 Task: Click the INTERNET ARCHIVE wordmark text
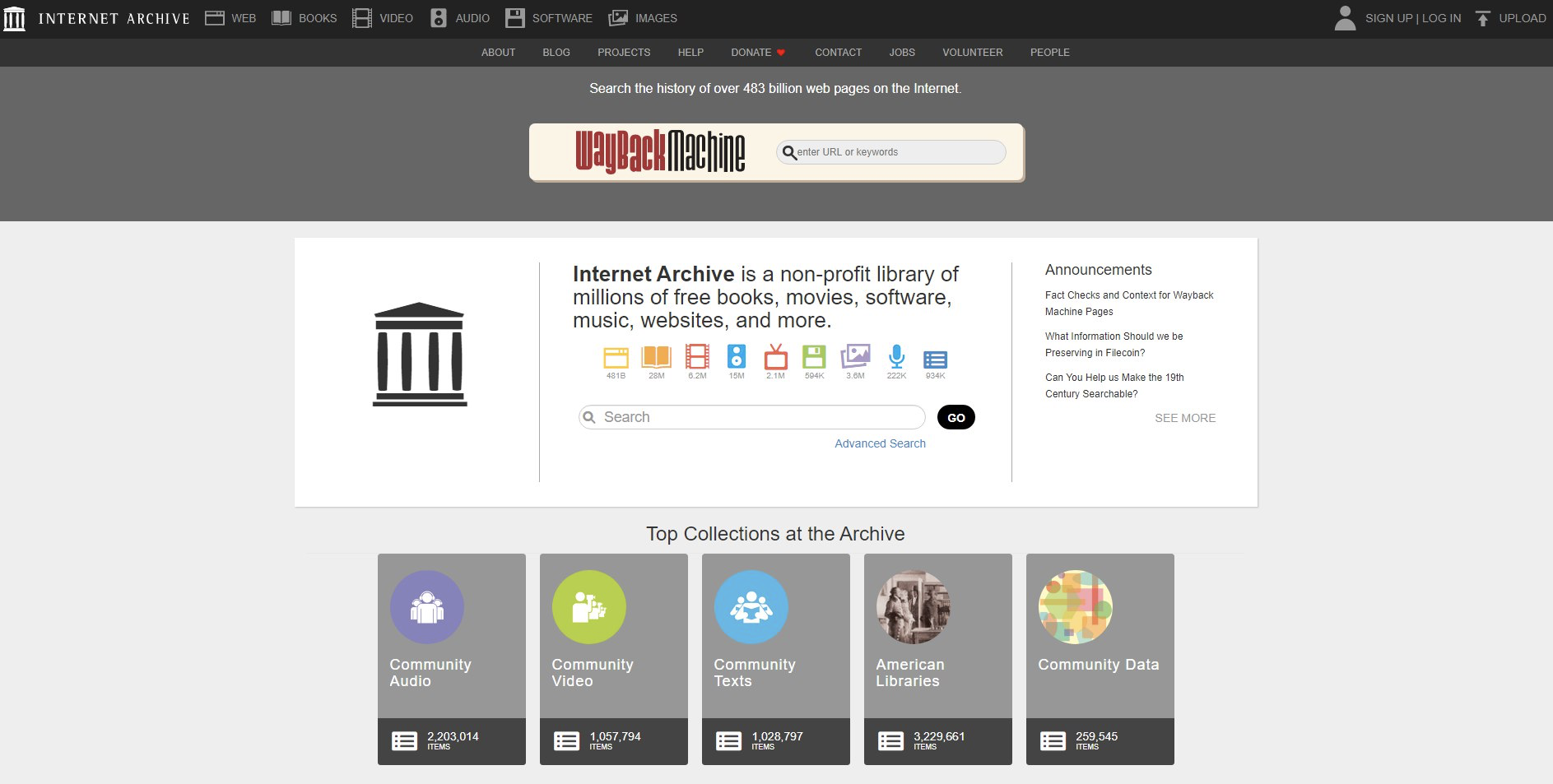point(114,18)
